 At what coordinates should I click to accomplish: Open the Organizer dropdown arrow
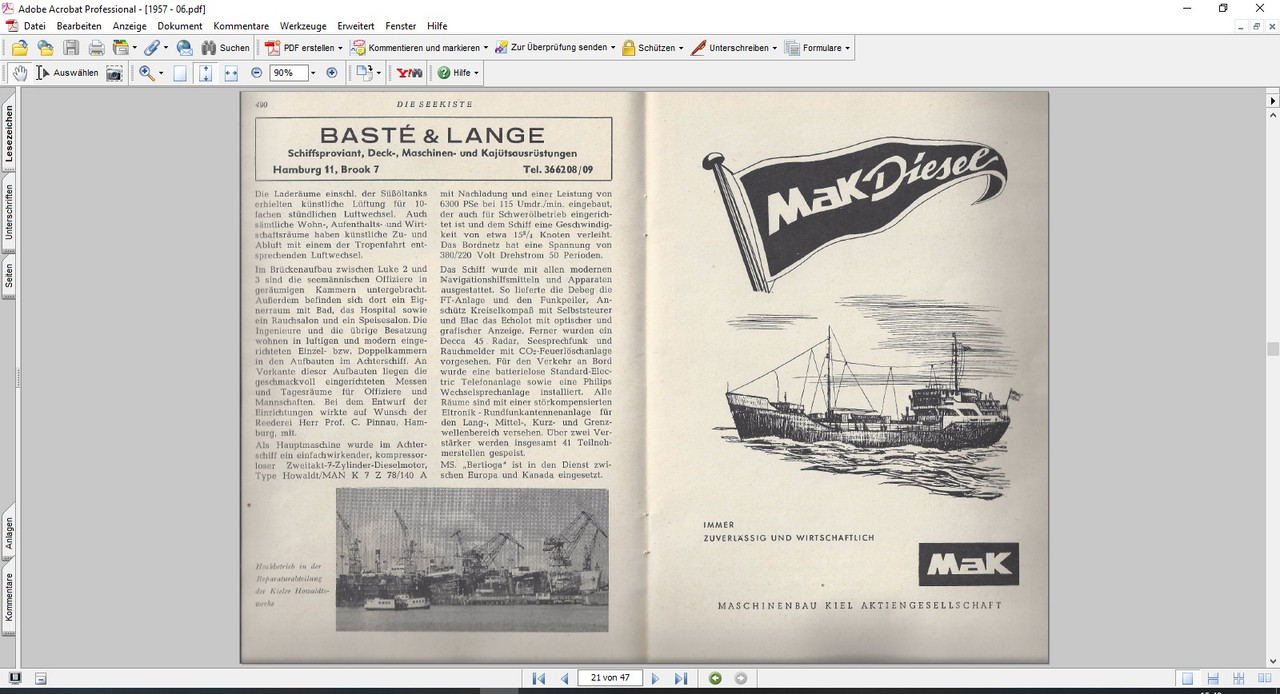(x=135, y=47)
